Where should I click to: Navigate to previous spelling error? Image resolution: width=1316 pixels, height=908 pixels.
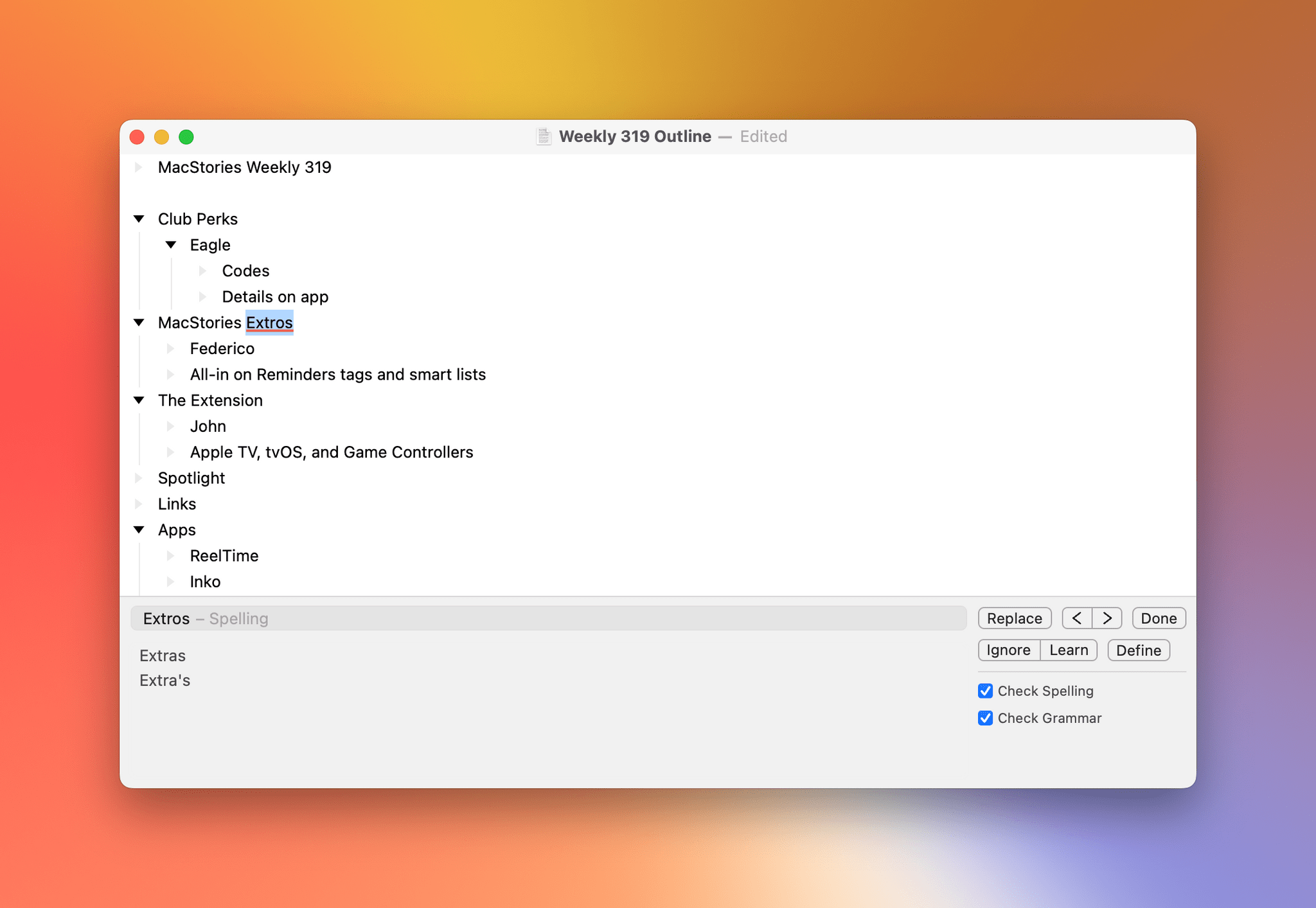(x=1078, y=618)
